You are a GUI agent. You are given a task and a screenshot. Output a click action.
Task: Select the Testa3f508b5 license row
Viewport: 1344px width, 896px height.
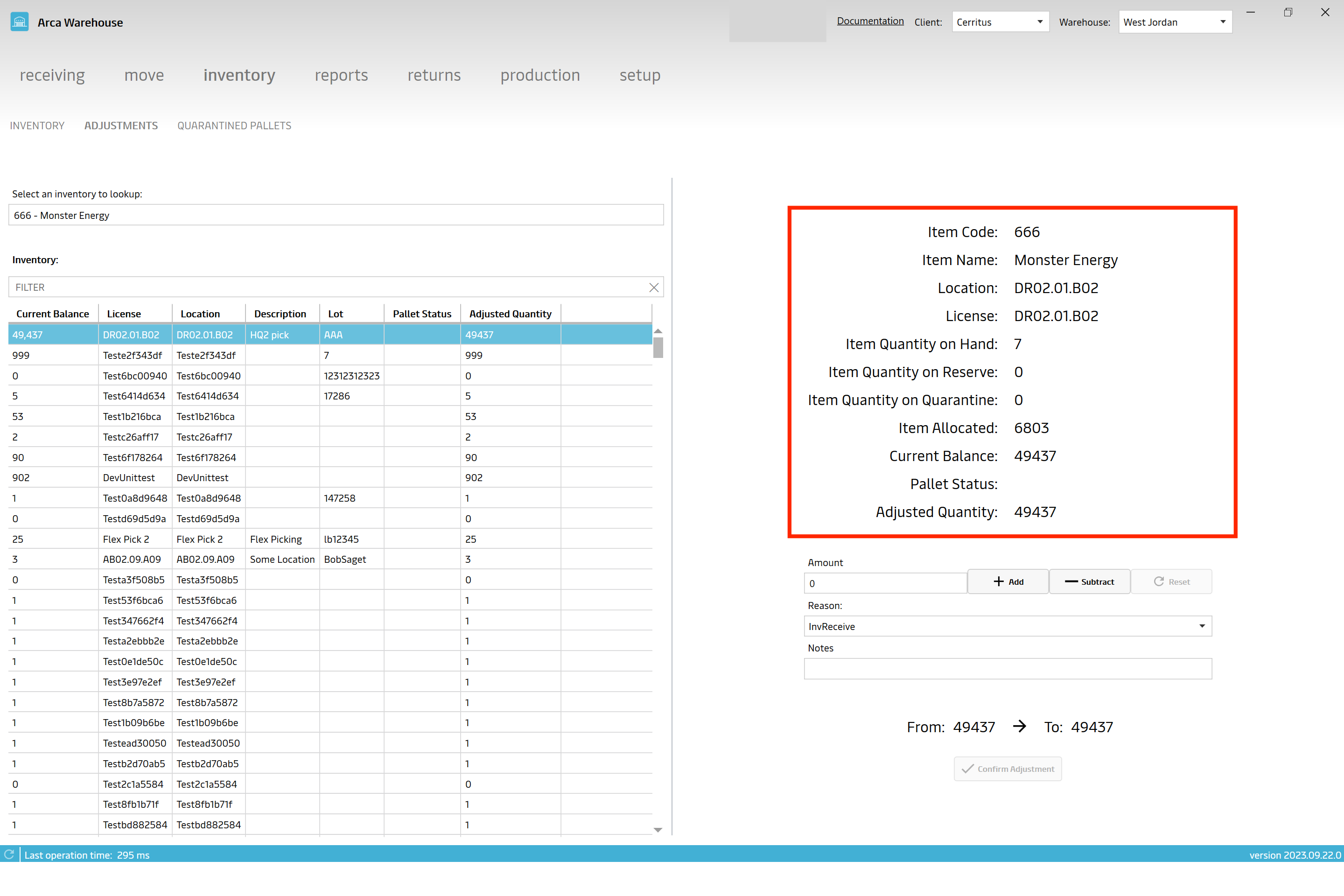click(330, 580)
